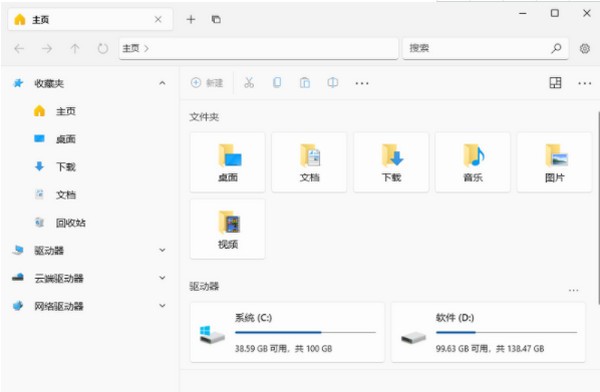Add a new tab with plus icon

[x=191, y=20]
